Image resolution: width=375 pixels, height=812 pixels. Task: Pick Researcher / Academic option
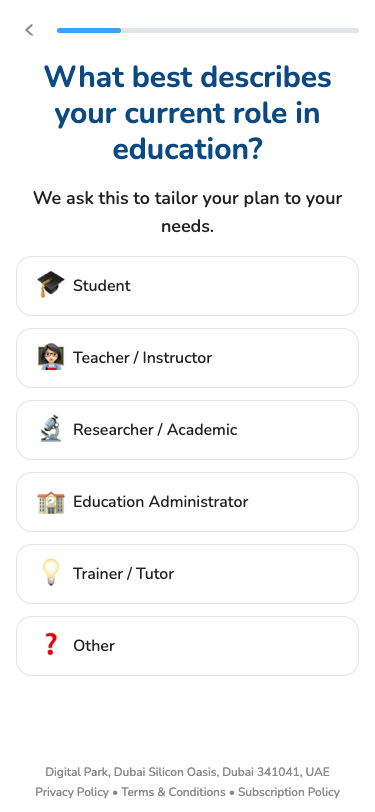tap(188, 430)
